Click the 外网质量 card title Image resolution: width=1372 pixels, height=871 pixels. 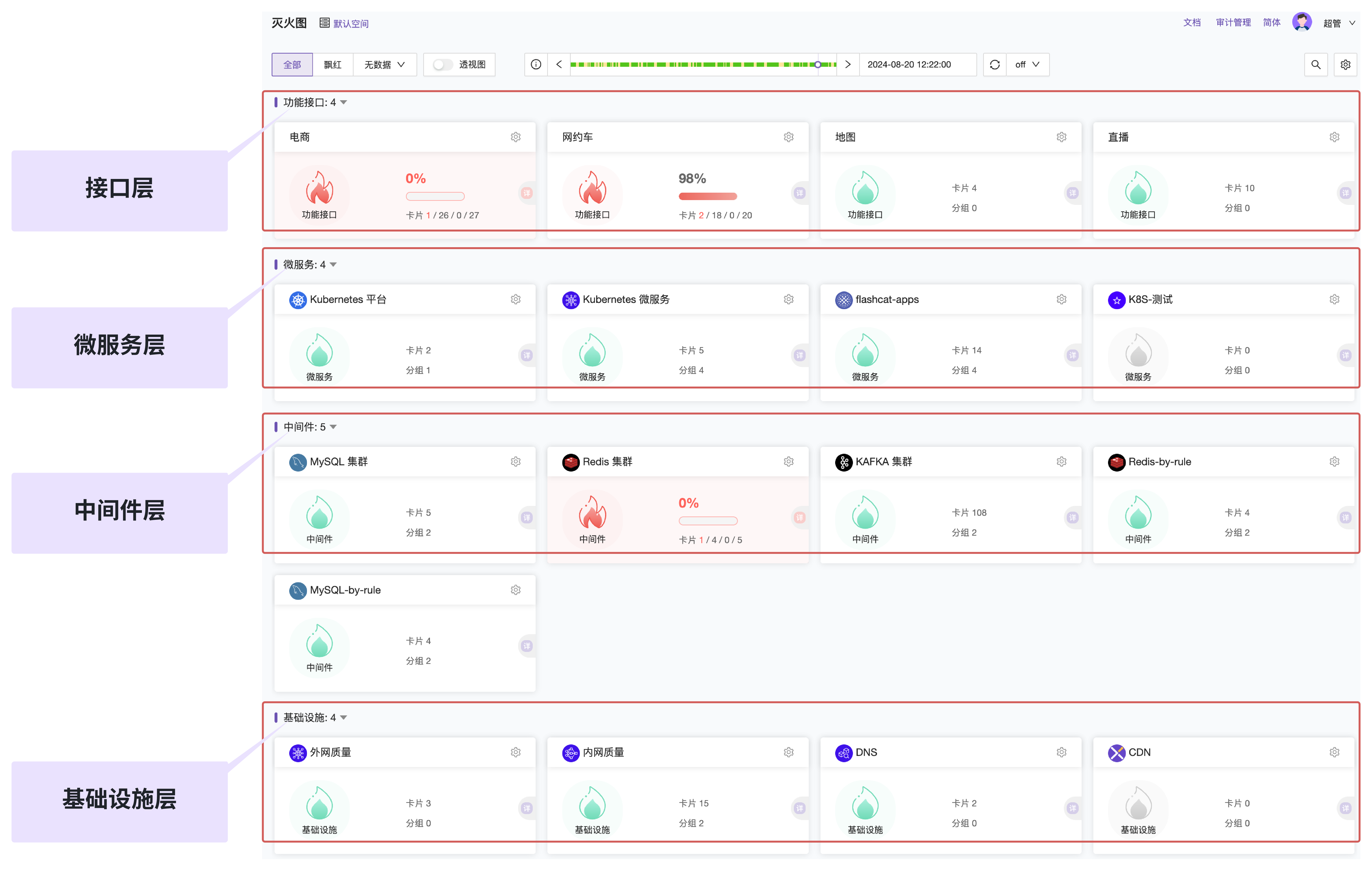[331, 753]
